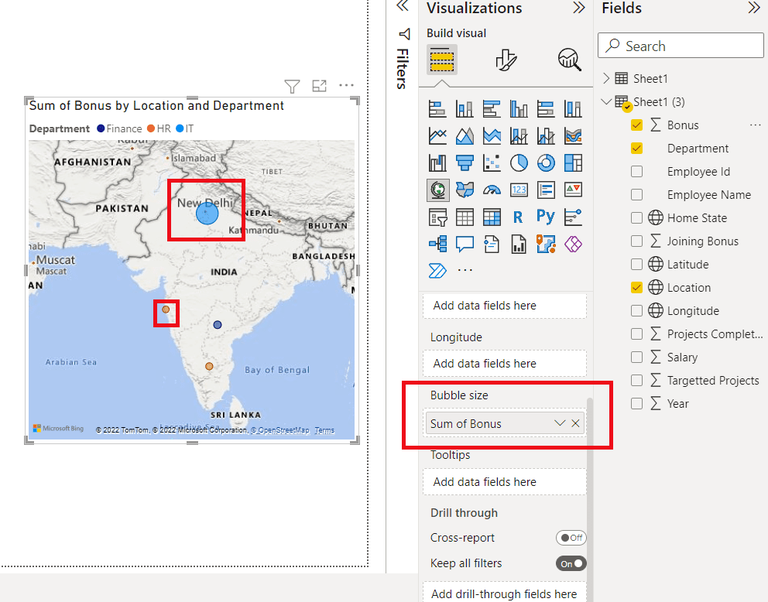Screen dimensions: 768x602
Task: Turn off Keep all filters toggle
Action: pyautogui.click(x=571, y=564)
